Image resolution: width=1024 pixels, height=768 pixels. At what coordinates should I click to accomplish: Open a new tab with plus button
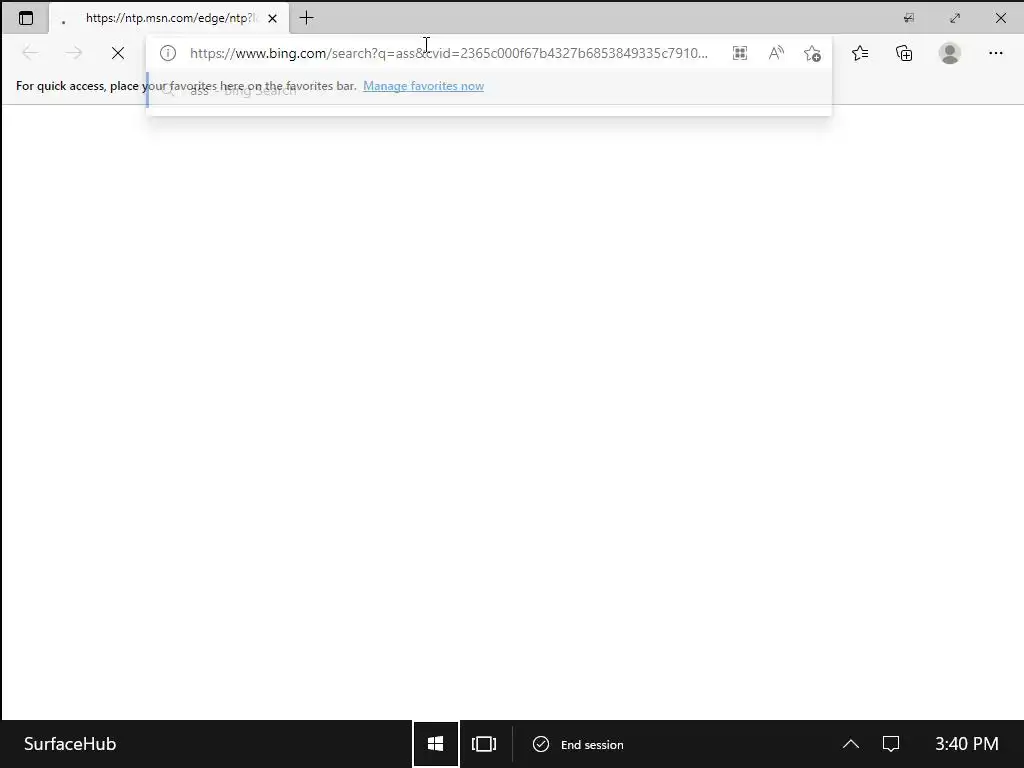(306, 18)
